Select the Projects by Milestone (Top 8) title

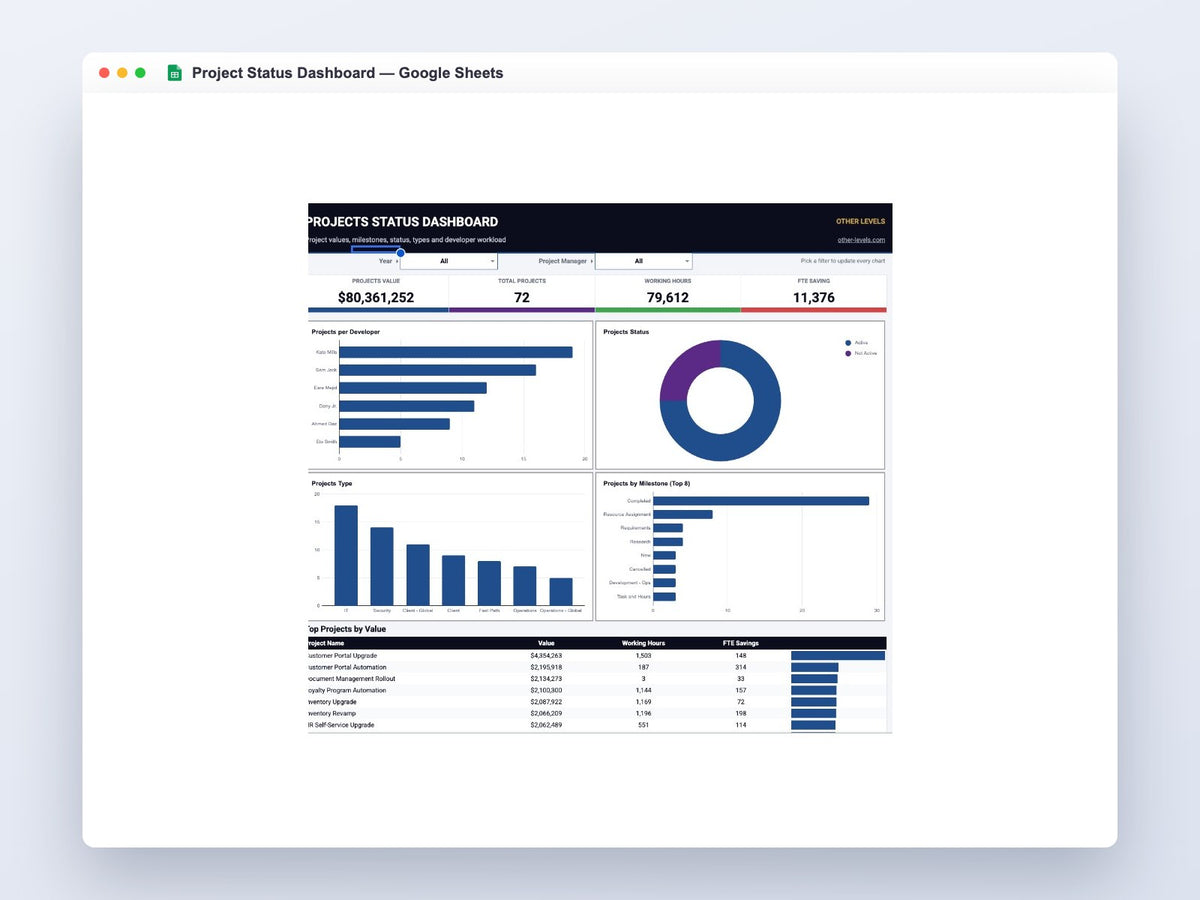tap(647, 483)
